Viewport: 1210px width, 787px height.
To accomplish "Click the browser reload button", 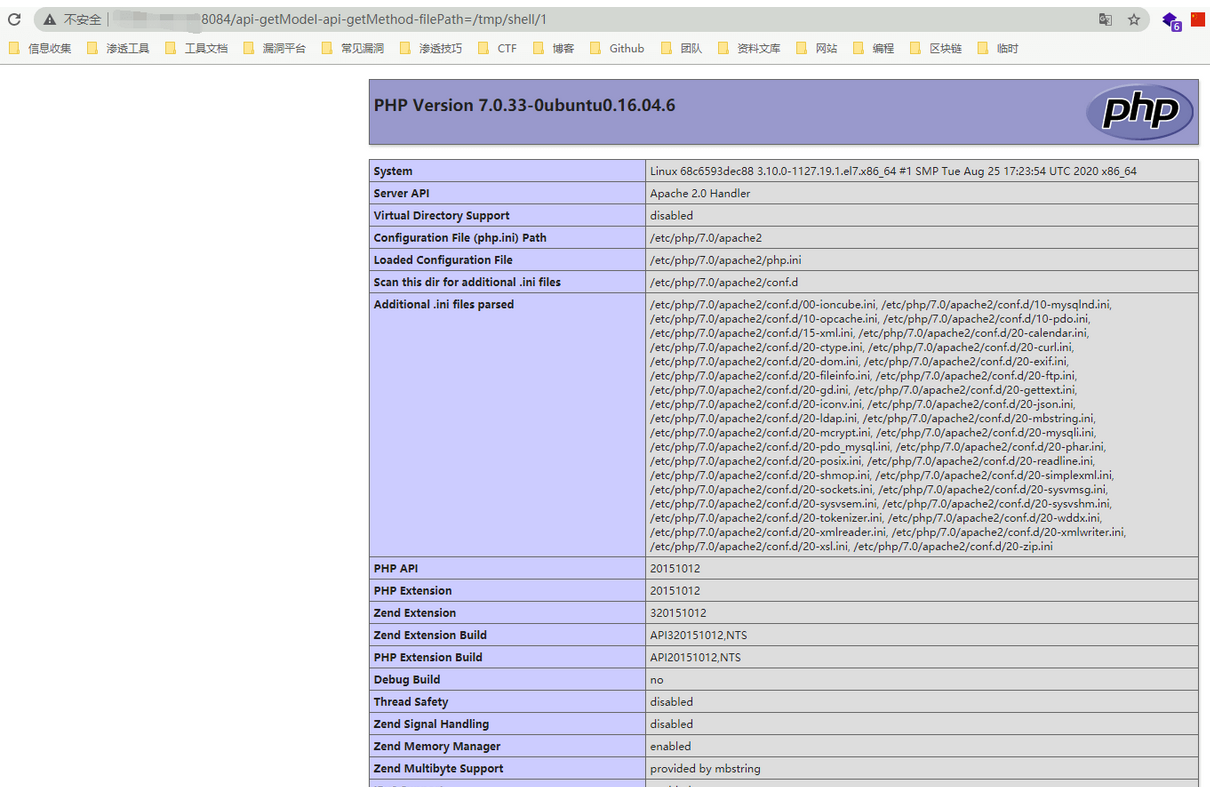I will (x=15, y=19).
